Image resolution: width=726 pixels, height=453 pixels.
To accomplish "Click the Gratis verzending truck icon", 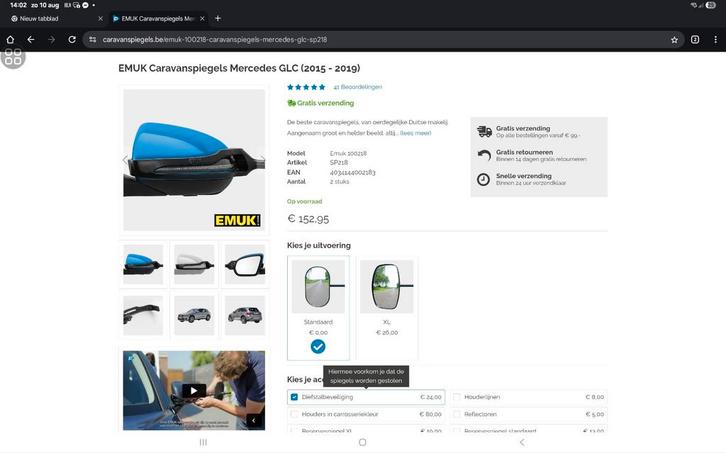I will pyautogui.click(x=484, y=132).
